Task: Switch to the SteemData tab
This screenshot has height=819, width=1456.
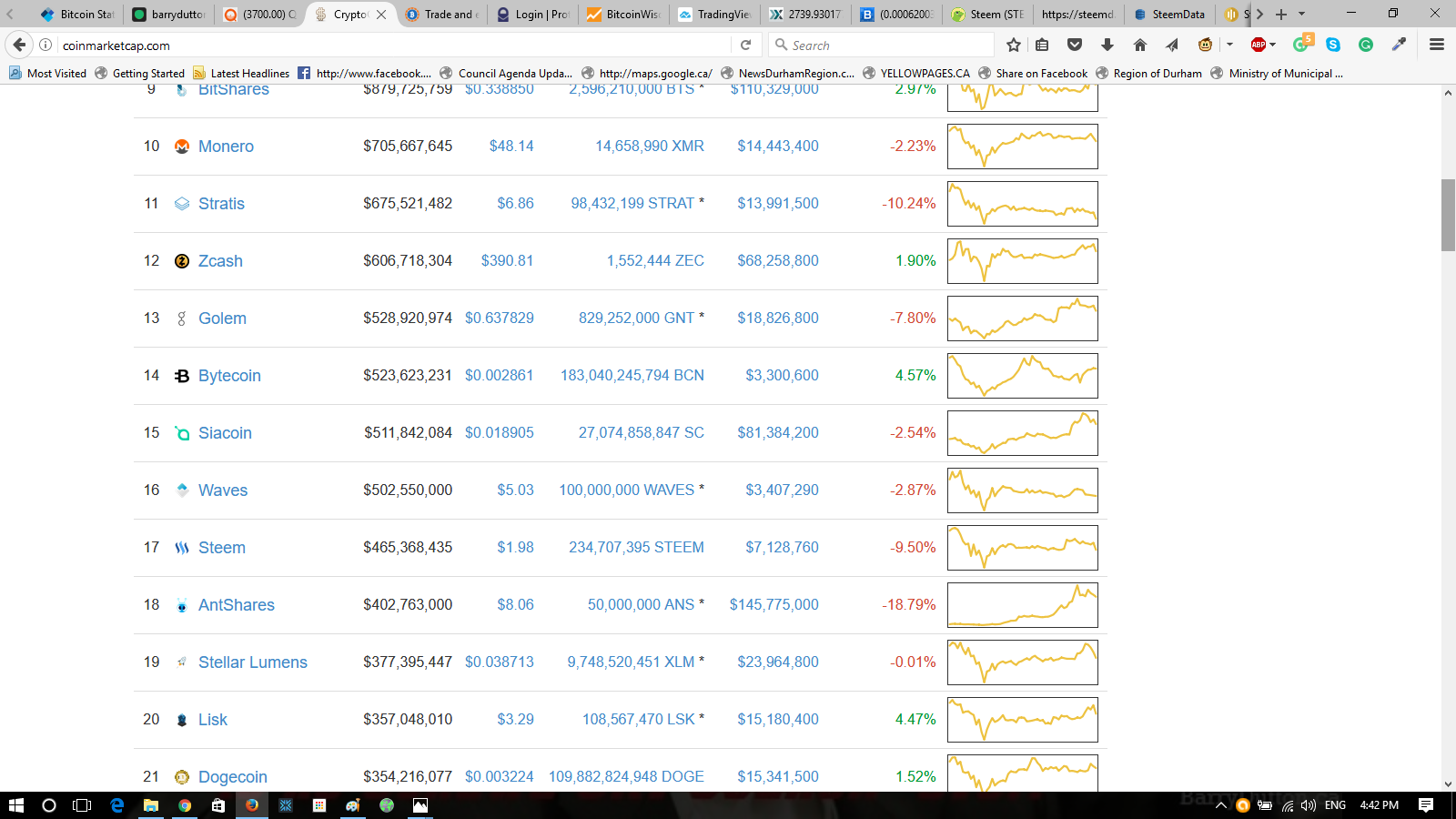Action: (x=1169, y=14)
